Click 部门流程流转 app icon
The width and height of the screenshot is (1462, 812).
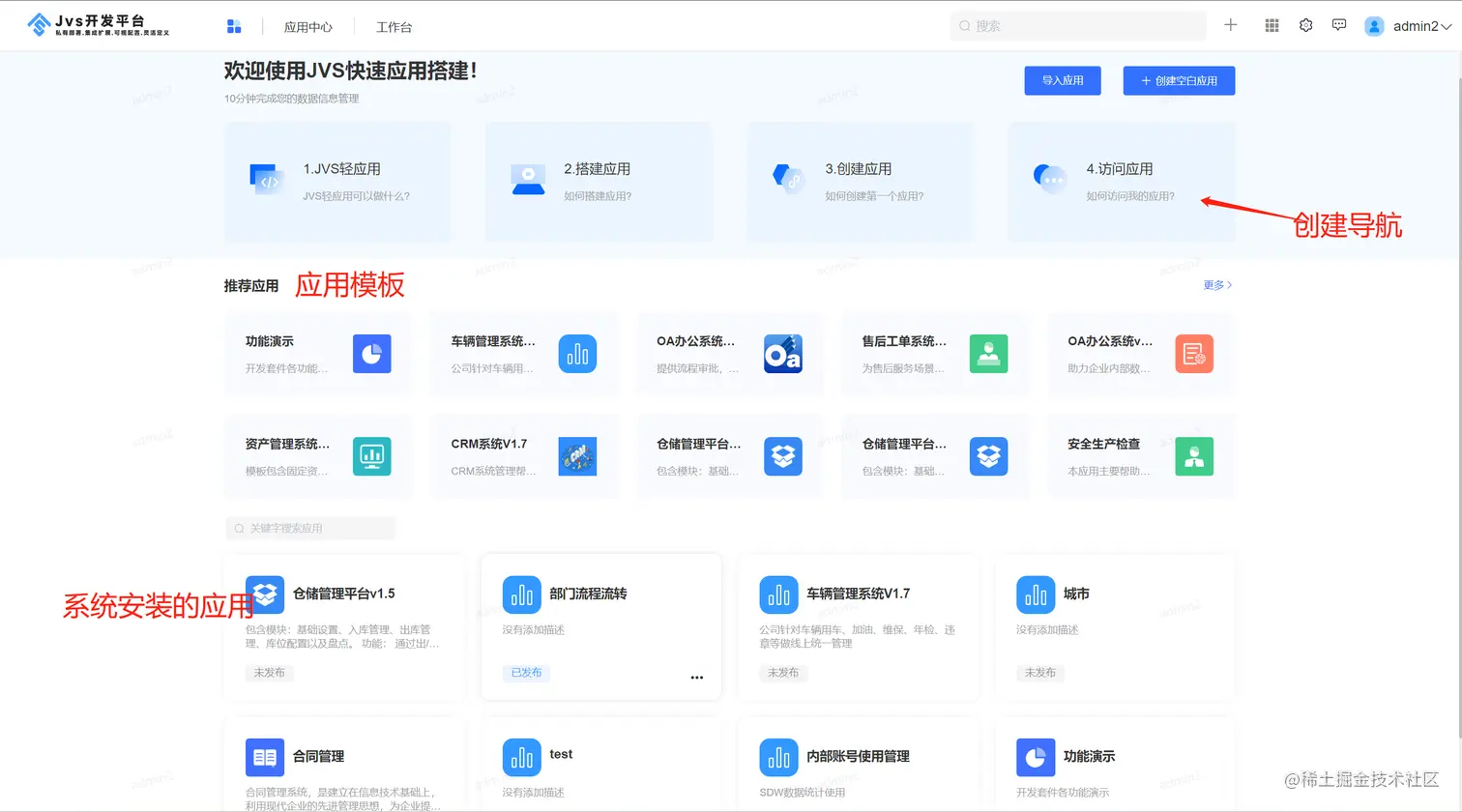point(522,595)
